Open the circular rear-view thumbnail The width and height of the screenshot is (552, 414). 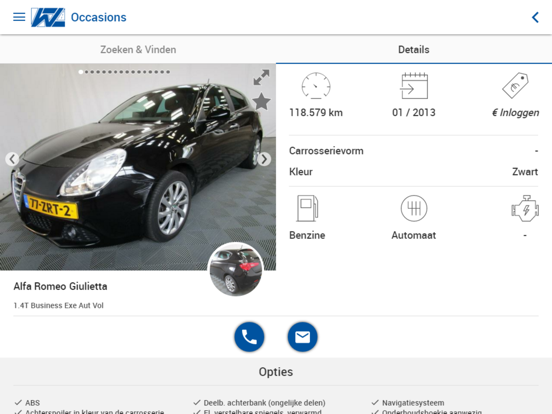click(236, 269)
